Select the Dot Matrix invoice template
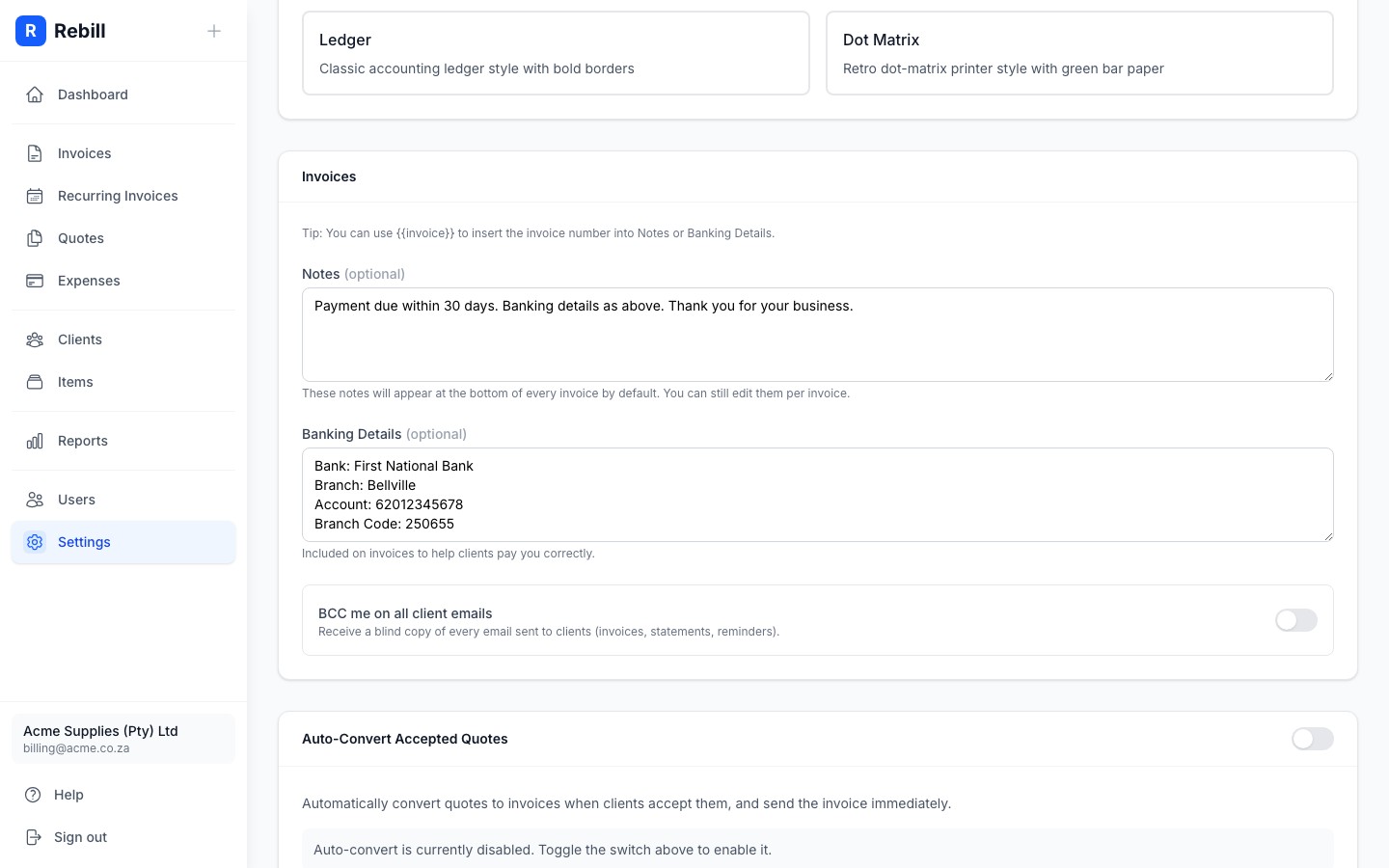 [1079, 52]
